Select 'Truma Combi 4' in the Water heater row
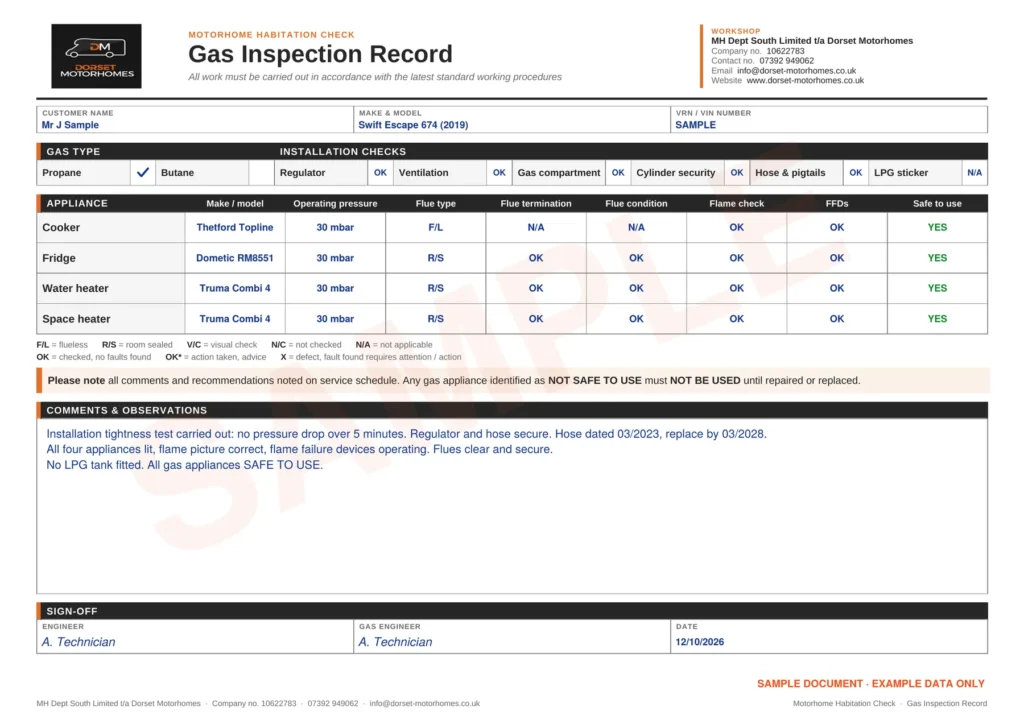 (235, 288)
